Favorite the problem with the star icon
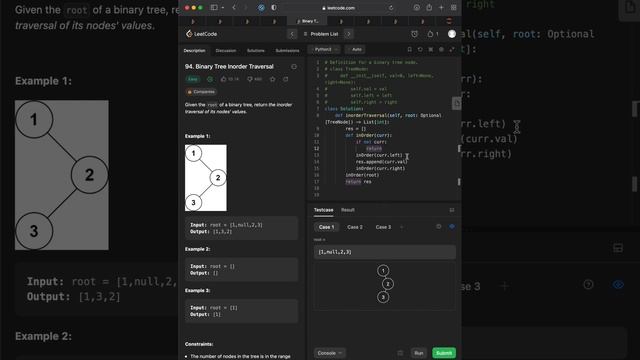Viewport: 640px width, 360px height. (x=273, y=79)
